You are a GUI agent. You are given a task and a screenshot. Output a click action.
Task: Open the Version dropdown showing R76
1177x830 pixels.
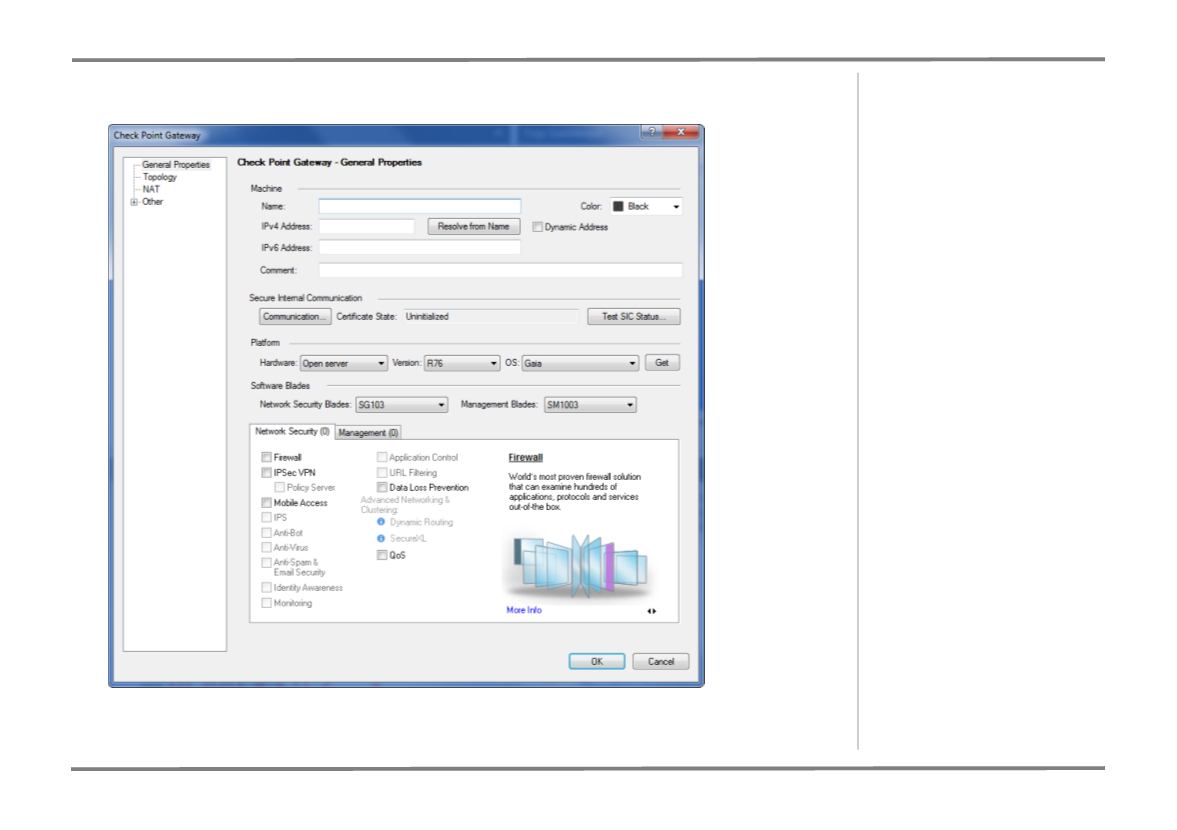pos(462,363)
